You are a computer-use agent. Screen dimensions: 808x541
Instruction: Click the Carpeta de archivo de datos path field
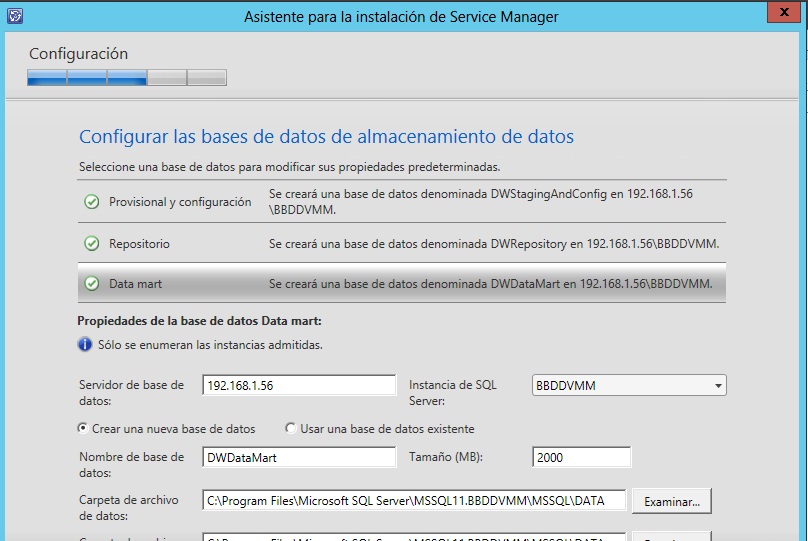[414, 500]
